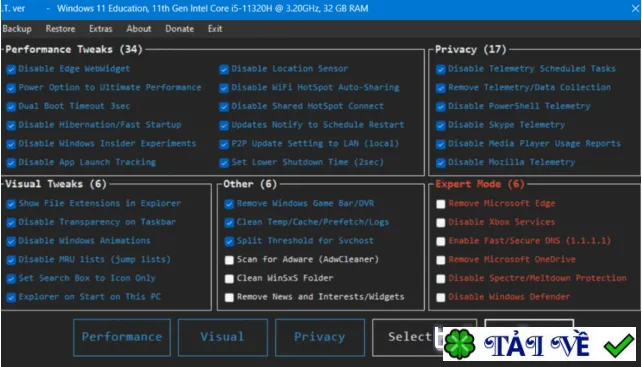Open the Donate menu
Viewport: 642px width, 367px height.
(x=179, y=29)
